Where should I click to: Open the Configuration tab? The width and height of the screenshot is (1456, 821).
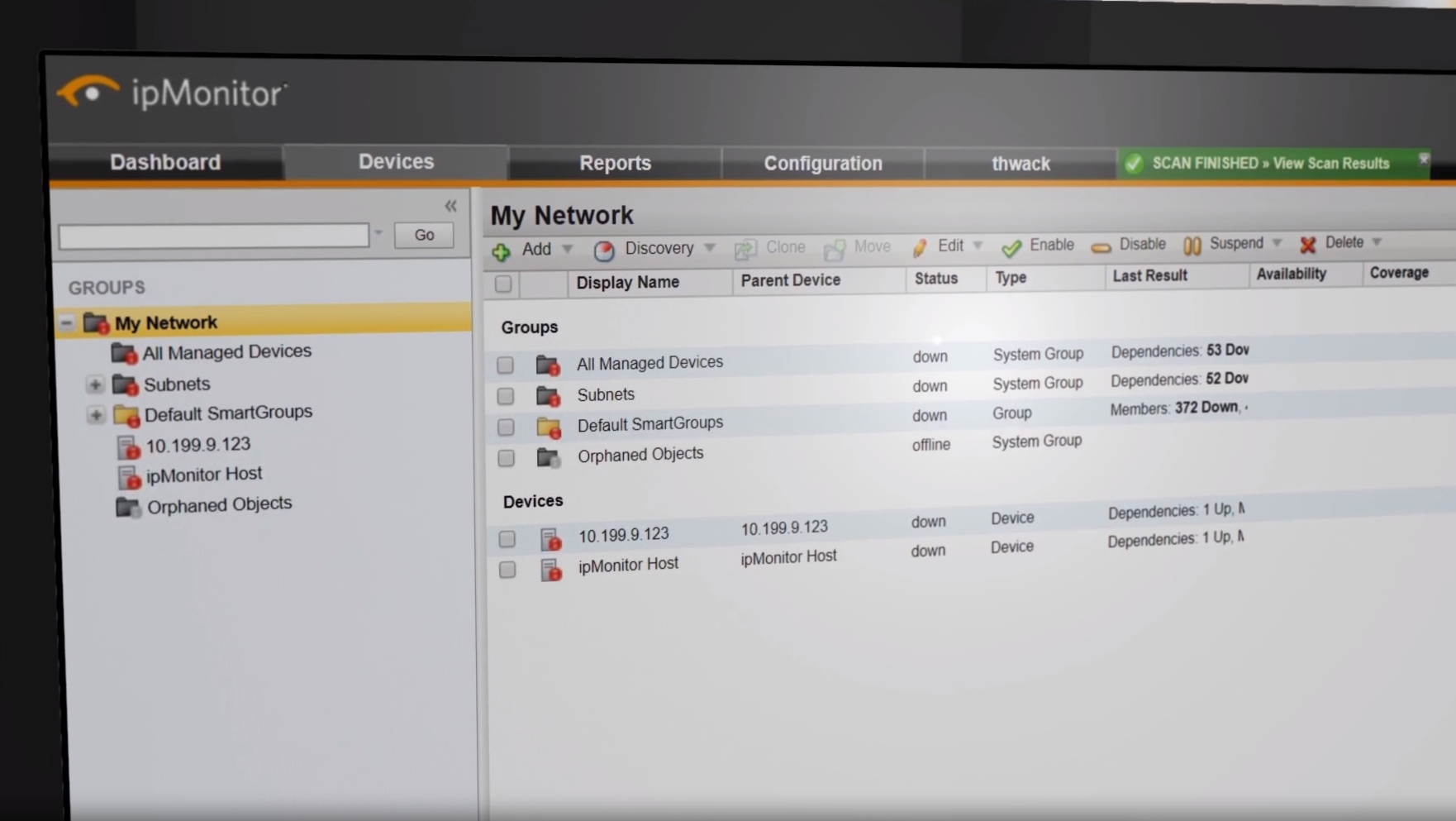click(822, 164)
